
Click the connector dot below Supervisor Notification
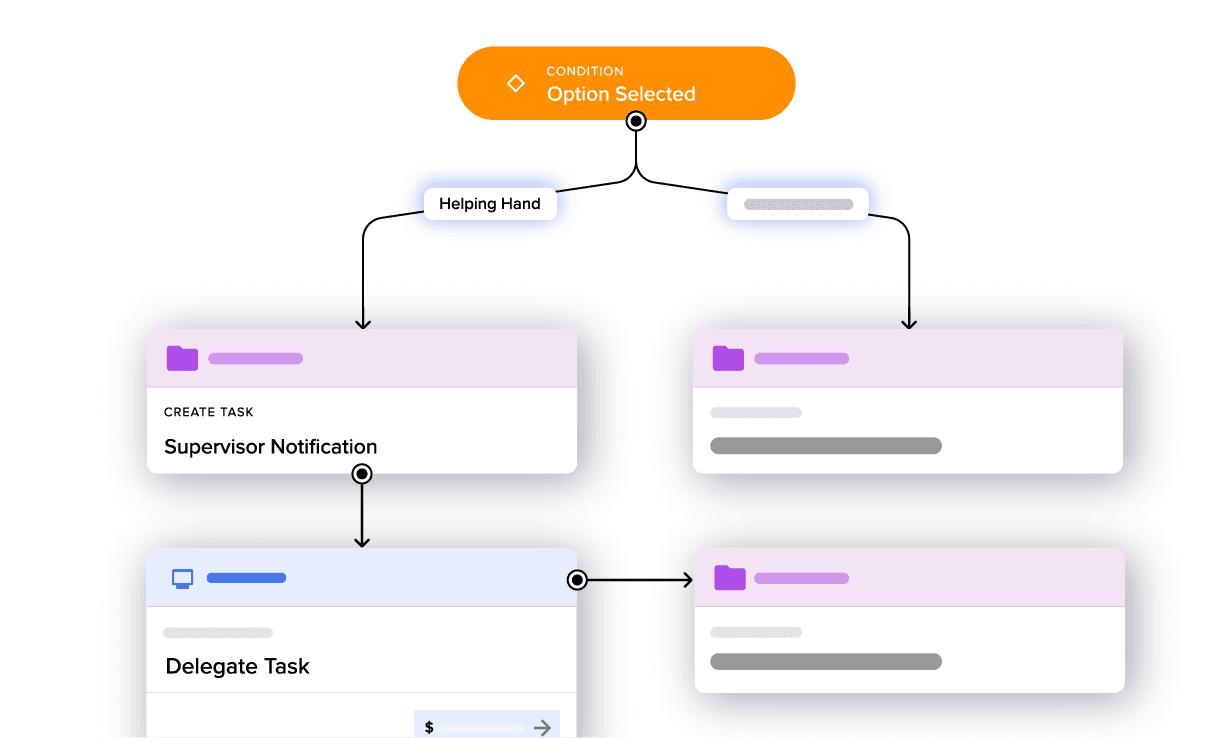[362, 473]
